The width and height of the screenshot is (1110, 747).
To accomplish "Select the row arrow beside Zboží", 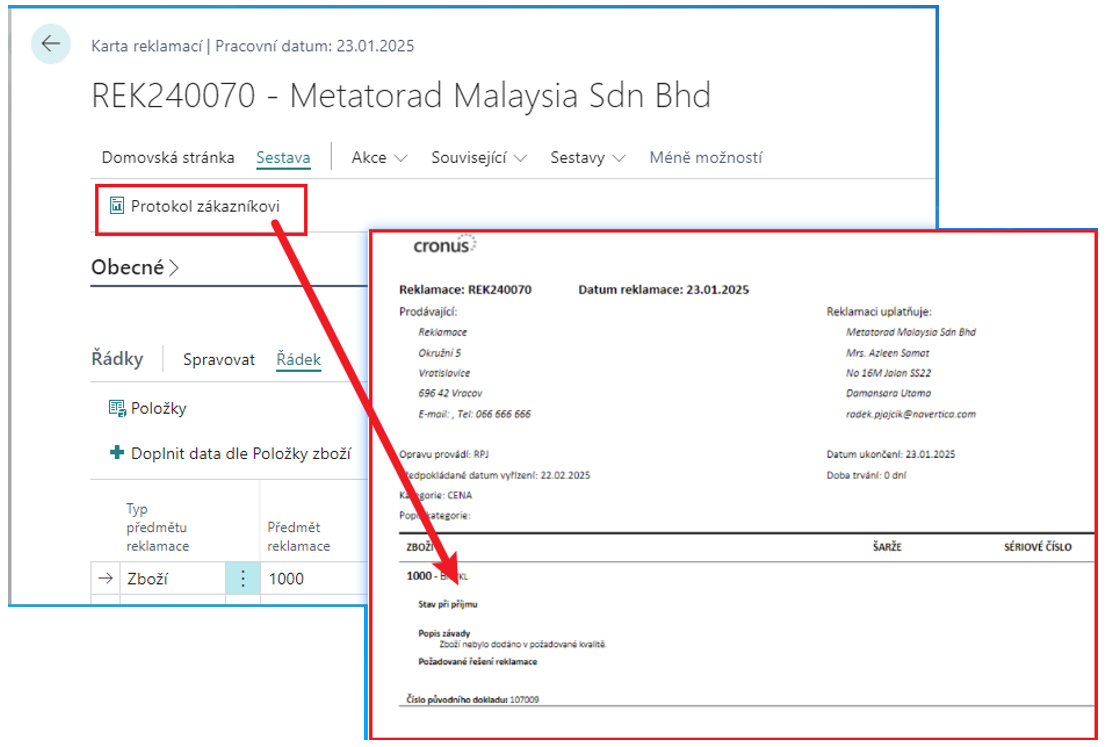I will pos(105,578).
